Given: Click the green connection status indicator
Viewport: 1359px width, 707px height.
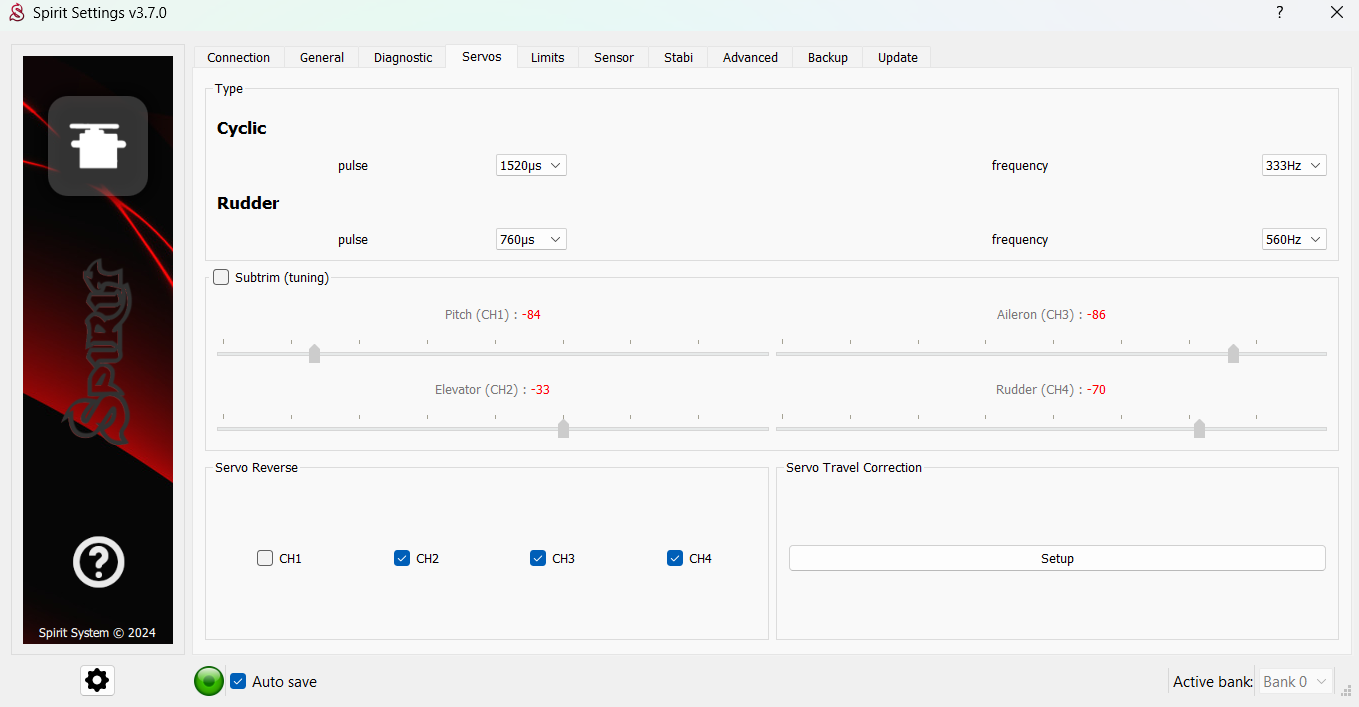Looking at the screenshot, I should click(x=209, y=681).
